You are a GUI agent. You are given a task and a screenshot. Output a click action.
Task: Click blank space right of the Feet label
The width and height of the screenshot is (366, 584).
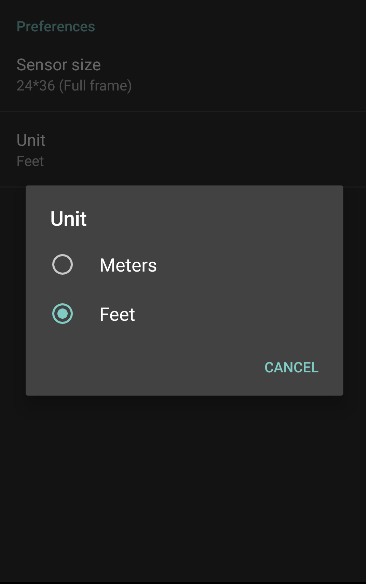[238, 314]
